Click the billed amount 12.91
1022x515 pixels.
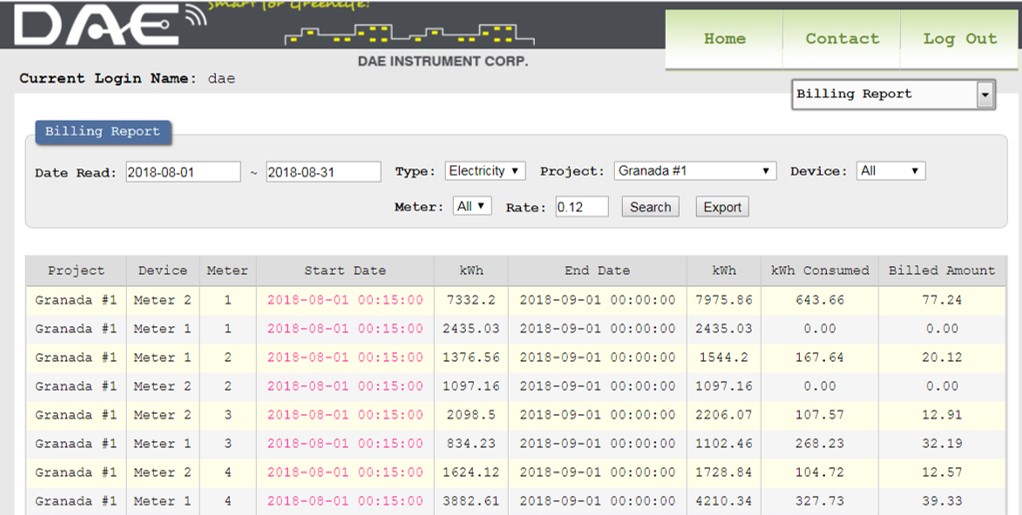pyautogui.click(x=942, y=415)
